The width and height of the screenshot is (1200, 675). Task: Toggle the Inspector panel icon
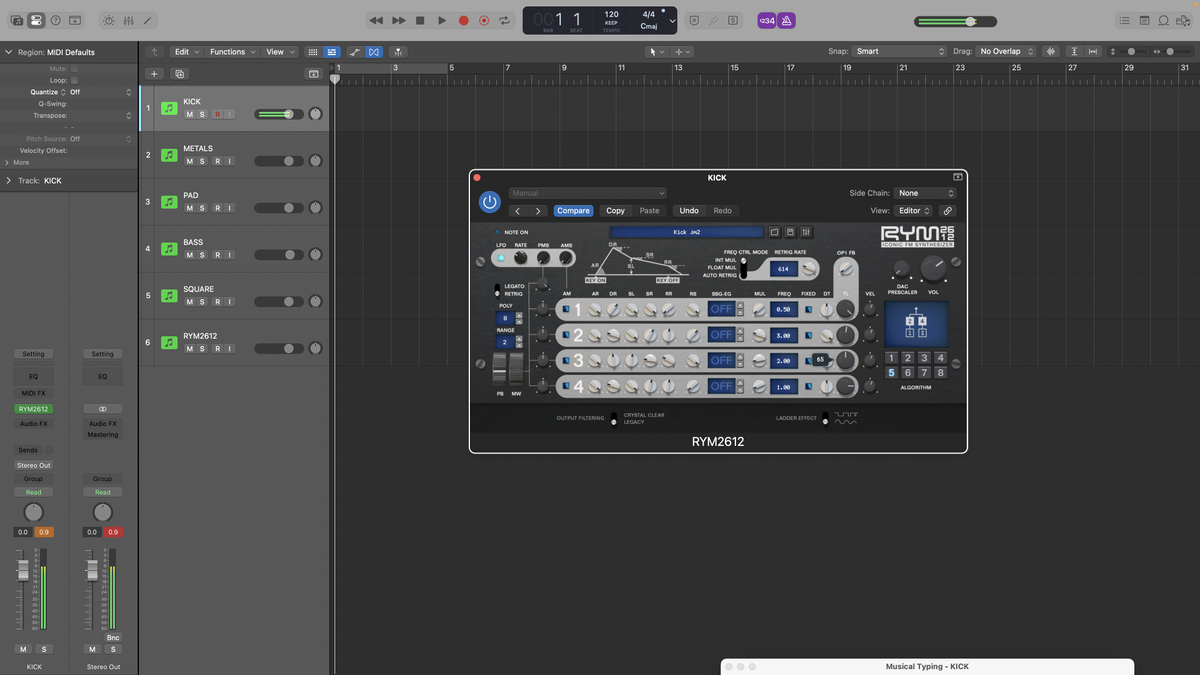point(36,20)
